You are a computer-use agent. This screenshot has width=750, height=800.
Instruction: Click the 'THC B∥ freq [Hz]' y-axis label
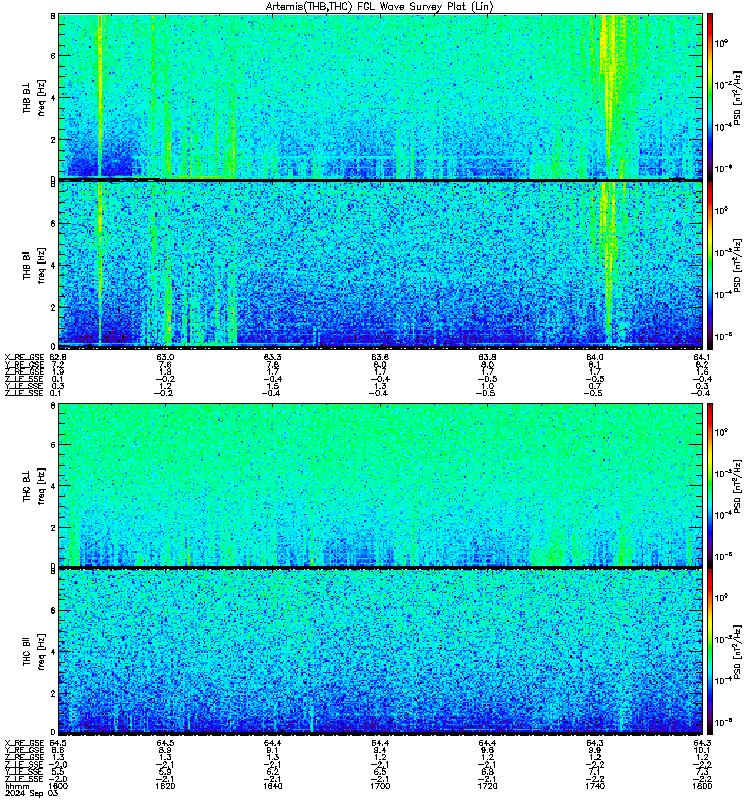tap(34, 652)
